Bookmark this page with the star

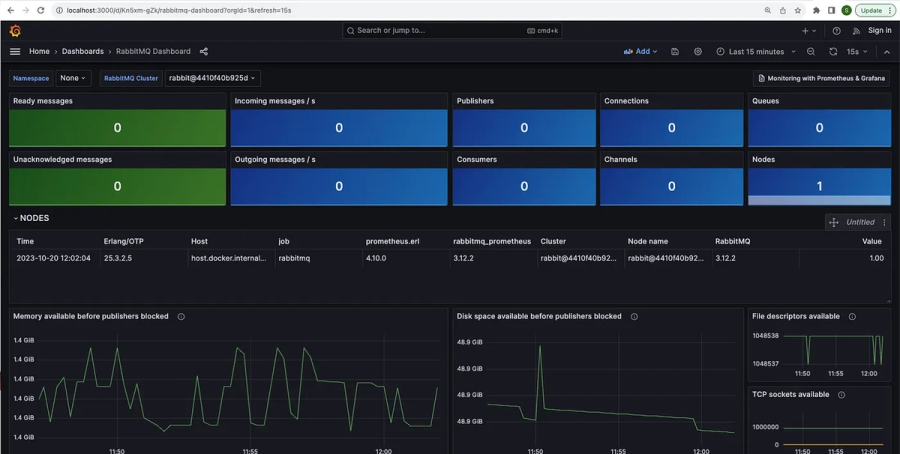click(x=798, y=10)
